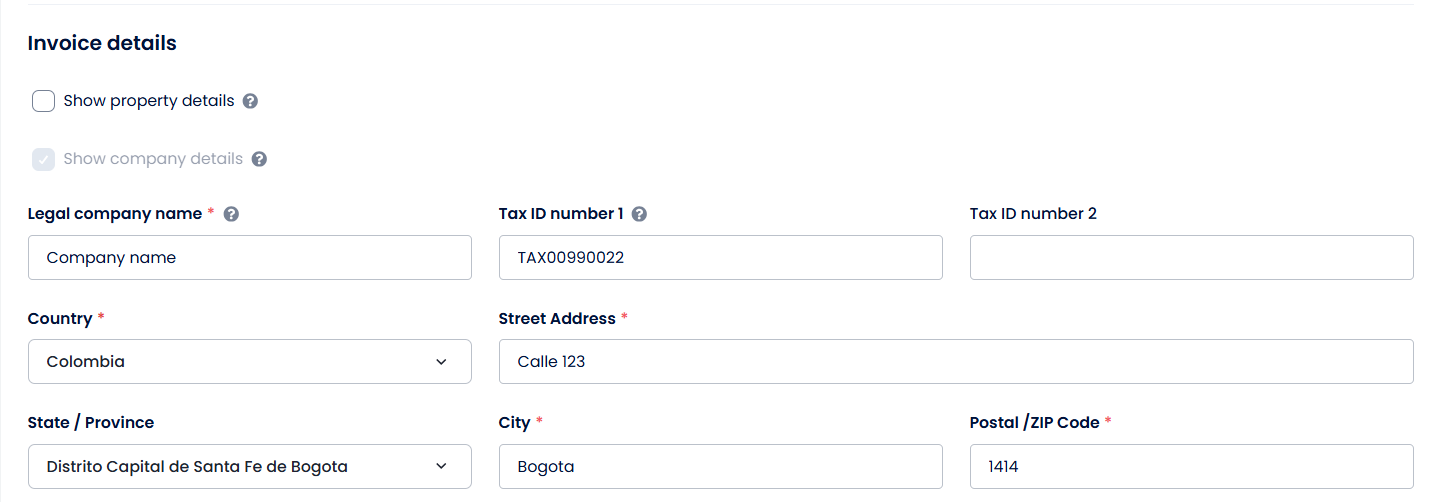Tick the Show property details checkbox
Viewport: 1431px width, 502px height.
(43, 101)
